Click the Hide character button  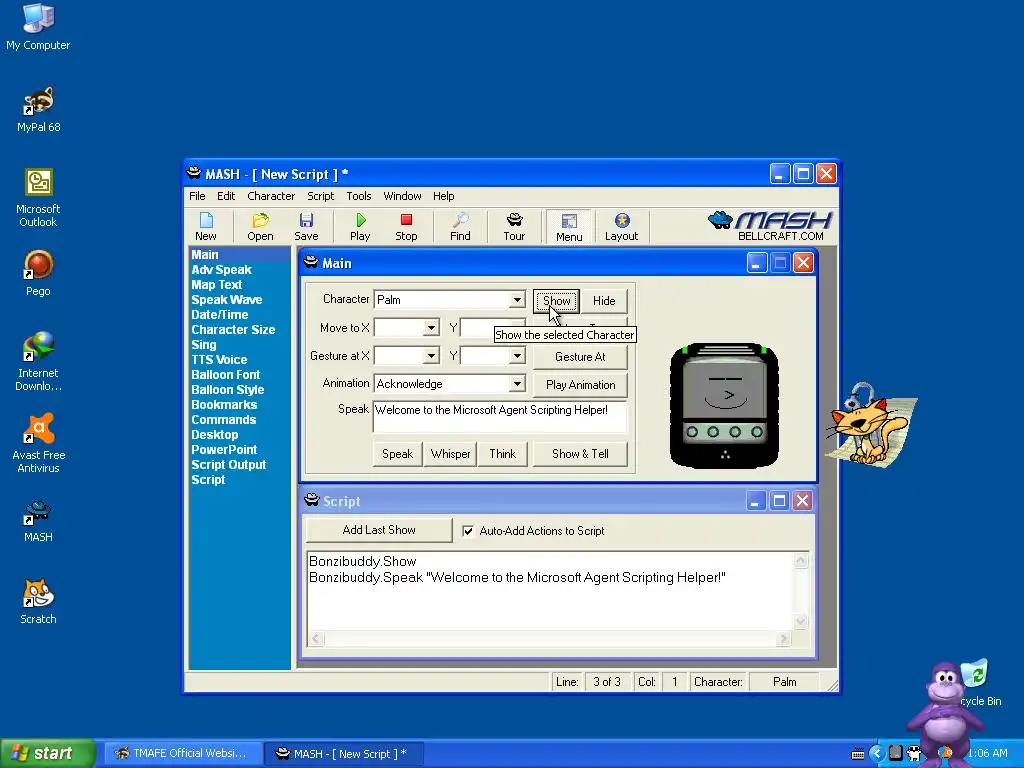[604, 300]
